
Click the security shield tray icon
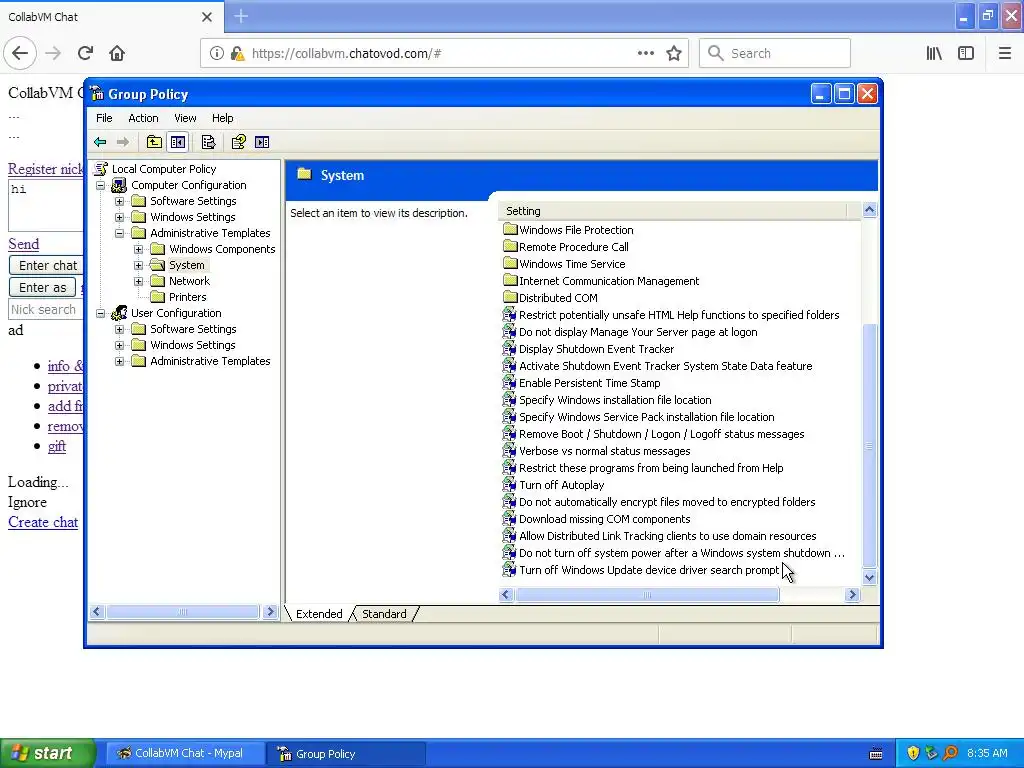tap(913, 753)
